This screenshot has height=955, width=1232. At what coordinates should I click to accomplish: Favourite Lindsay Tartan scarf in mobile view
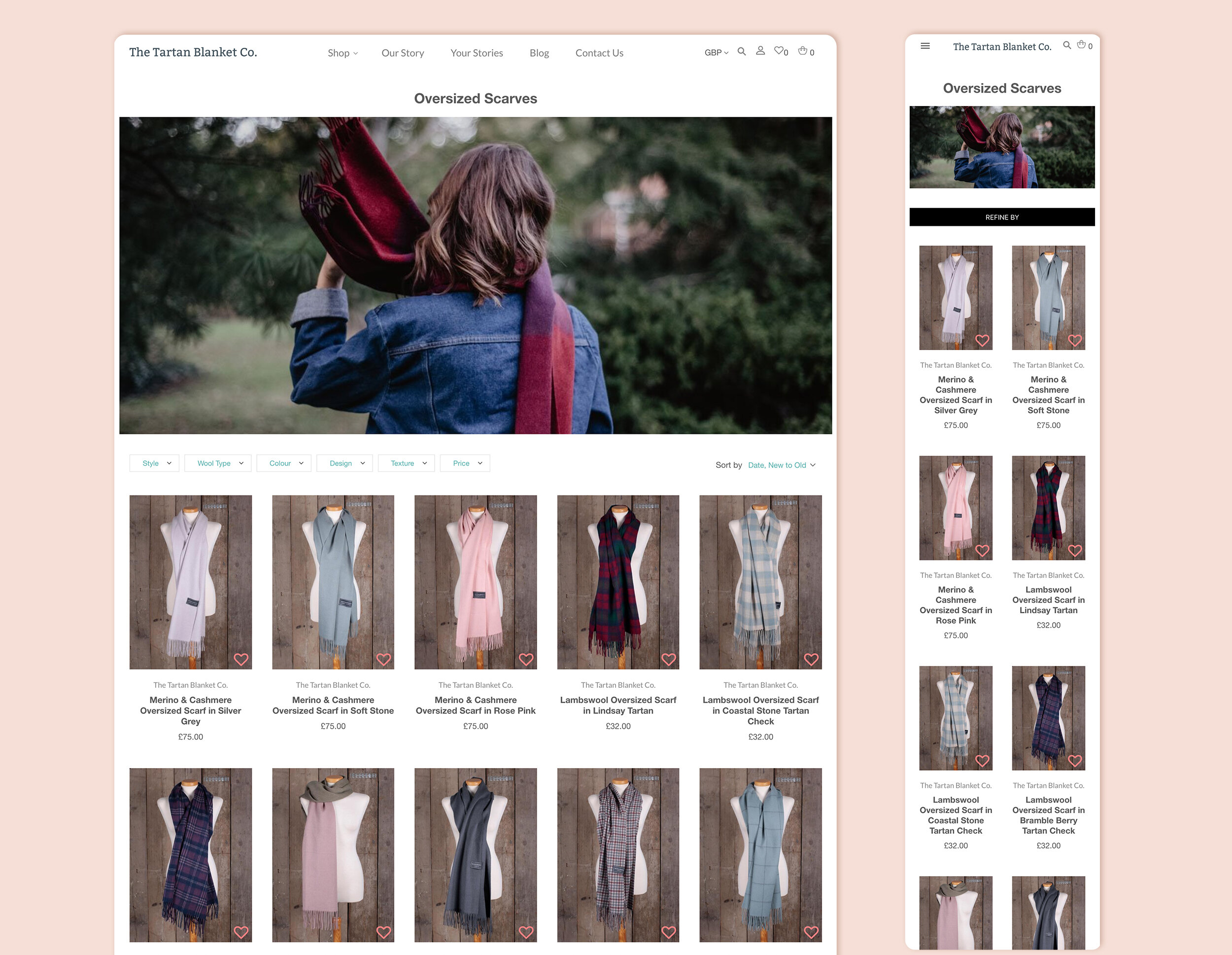(x=1075, y=551)
